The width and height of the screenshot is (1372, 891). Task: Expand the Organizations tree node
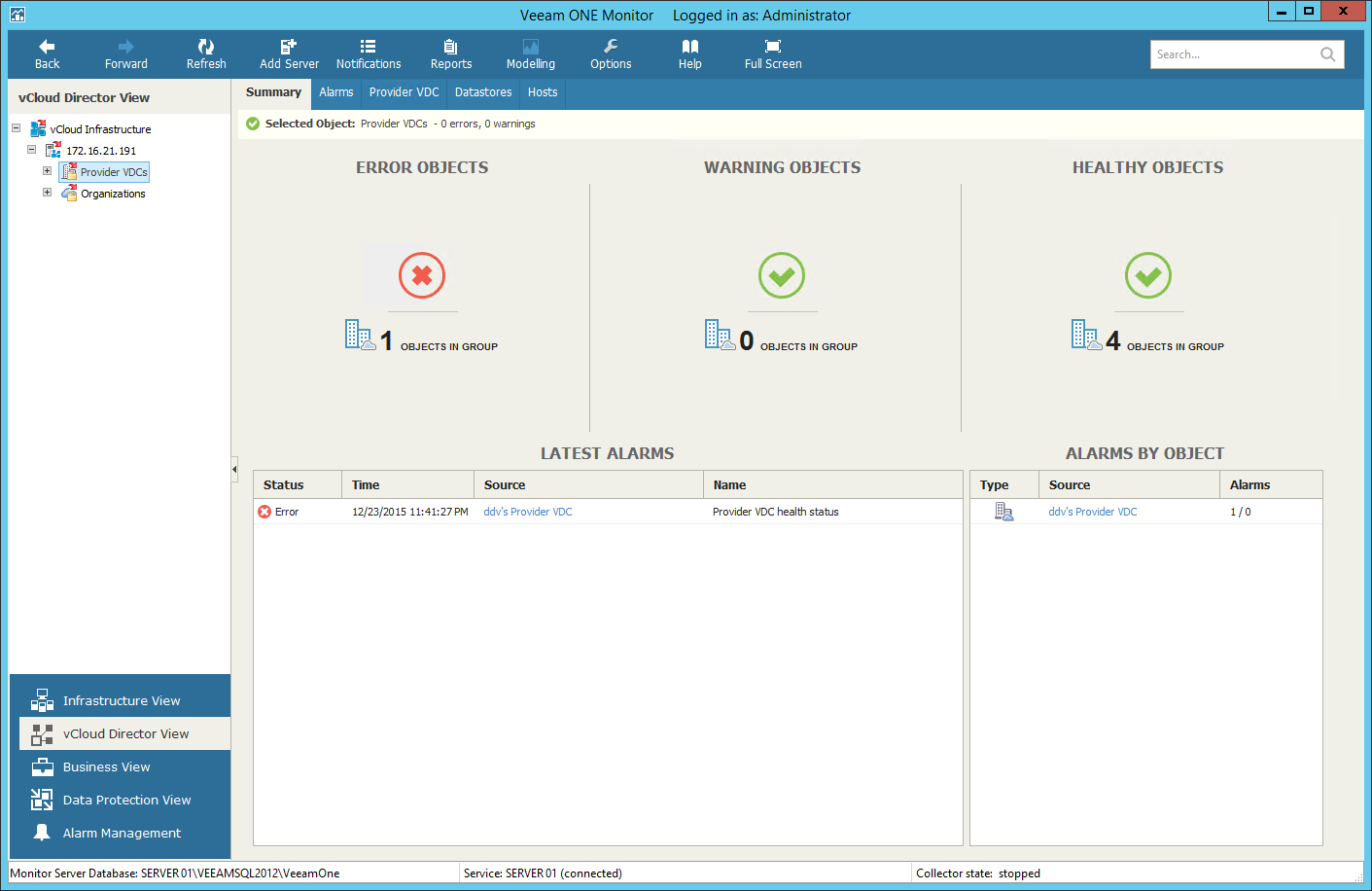coord(47,192)
